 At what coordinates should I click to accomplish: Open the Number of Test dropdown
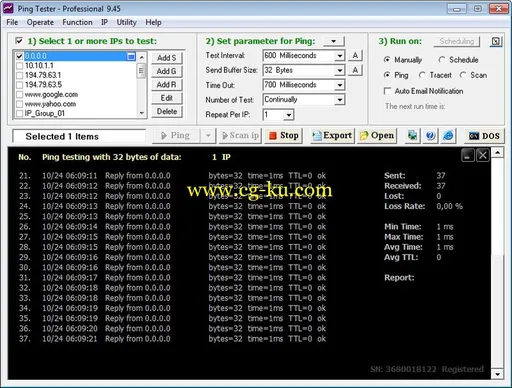click(x=340, y=100)
